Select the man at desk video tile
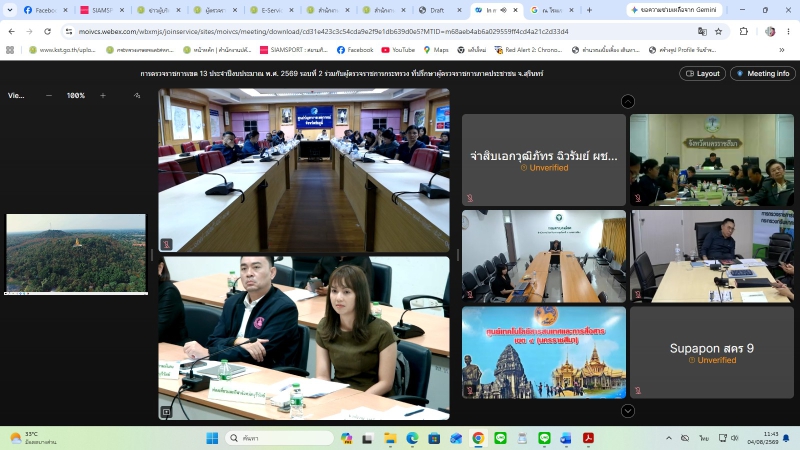Image resolution: width=800 pixels, height=450 pixels. click(x=712, y=256)
